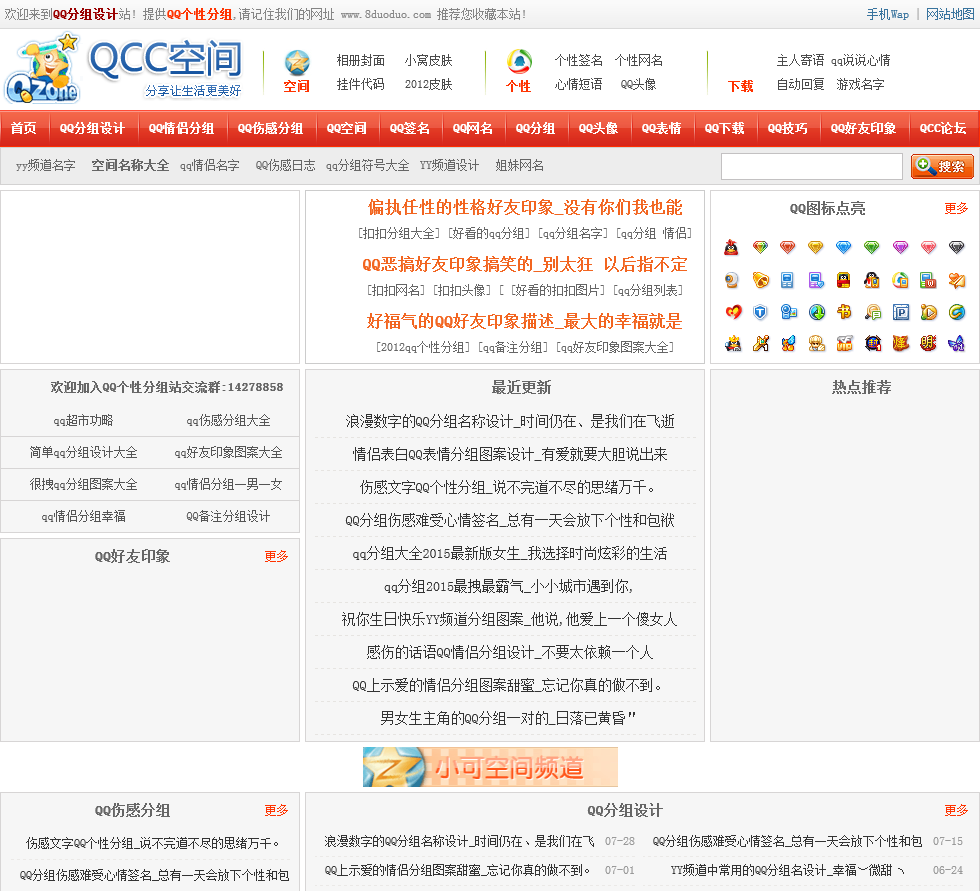The height and width of the screenshot is (891, 980).
Task: Open the QCC论坛 navigation tab
Action: pyautogui.click(x=942, y=129)
